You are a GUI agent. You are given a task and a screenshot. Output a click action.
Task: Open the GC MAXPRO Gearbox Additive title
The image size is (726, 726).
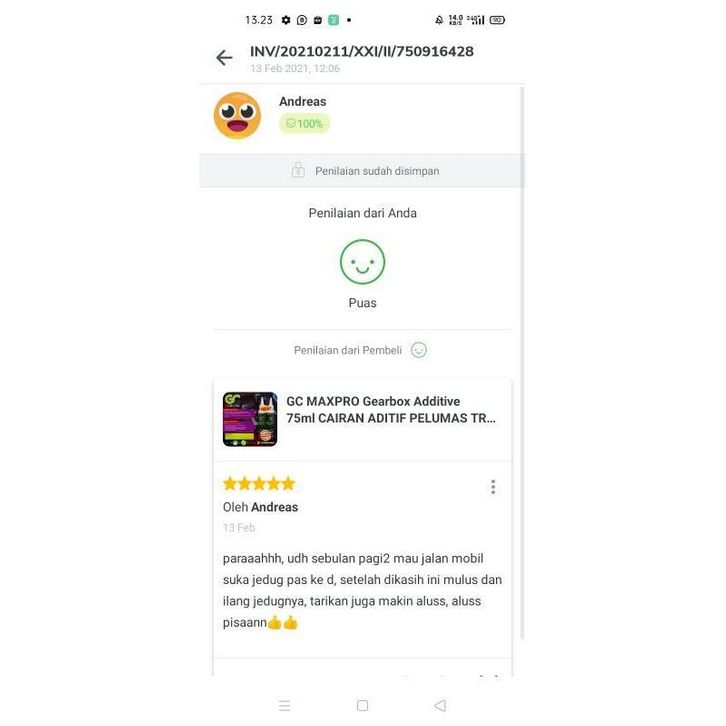click(x=391, y=410)
